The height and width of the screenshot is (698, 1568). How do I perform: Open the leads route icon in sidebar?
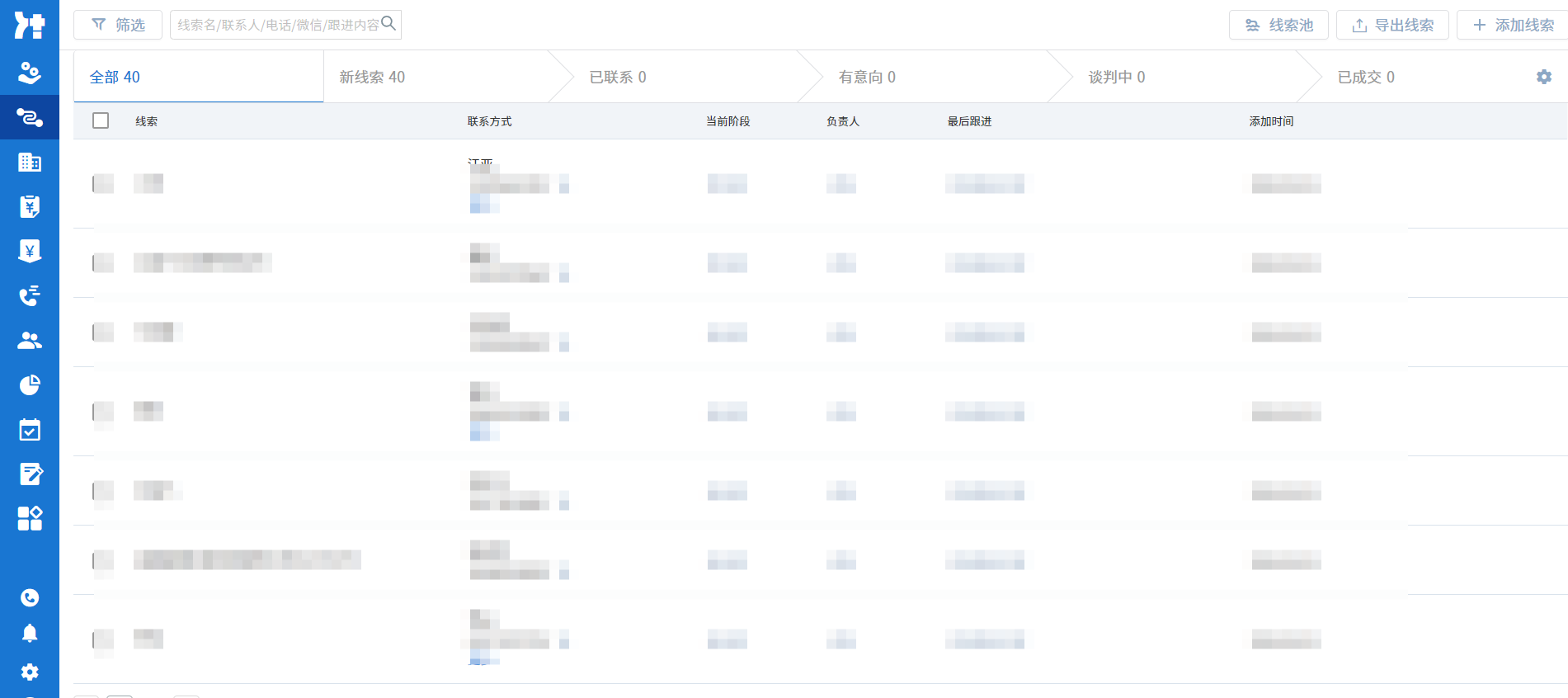click(30, 118)
